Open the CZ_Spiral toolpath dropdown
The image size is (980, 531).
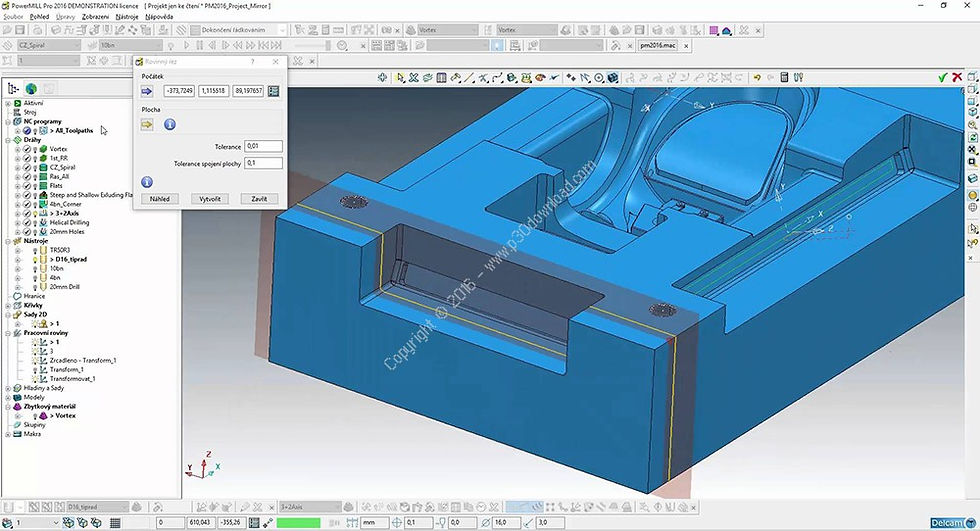coord(76,46)
